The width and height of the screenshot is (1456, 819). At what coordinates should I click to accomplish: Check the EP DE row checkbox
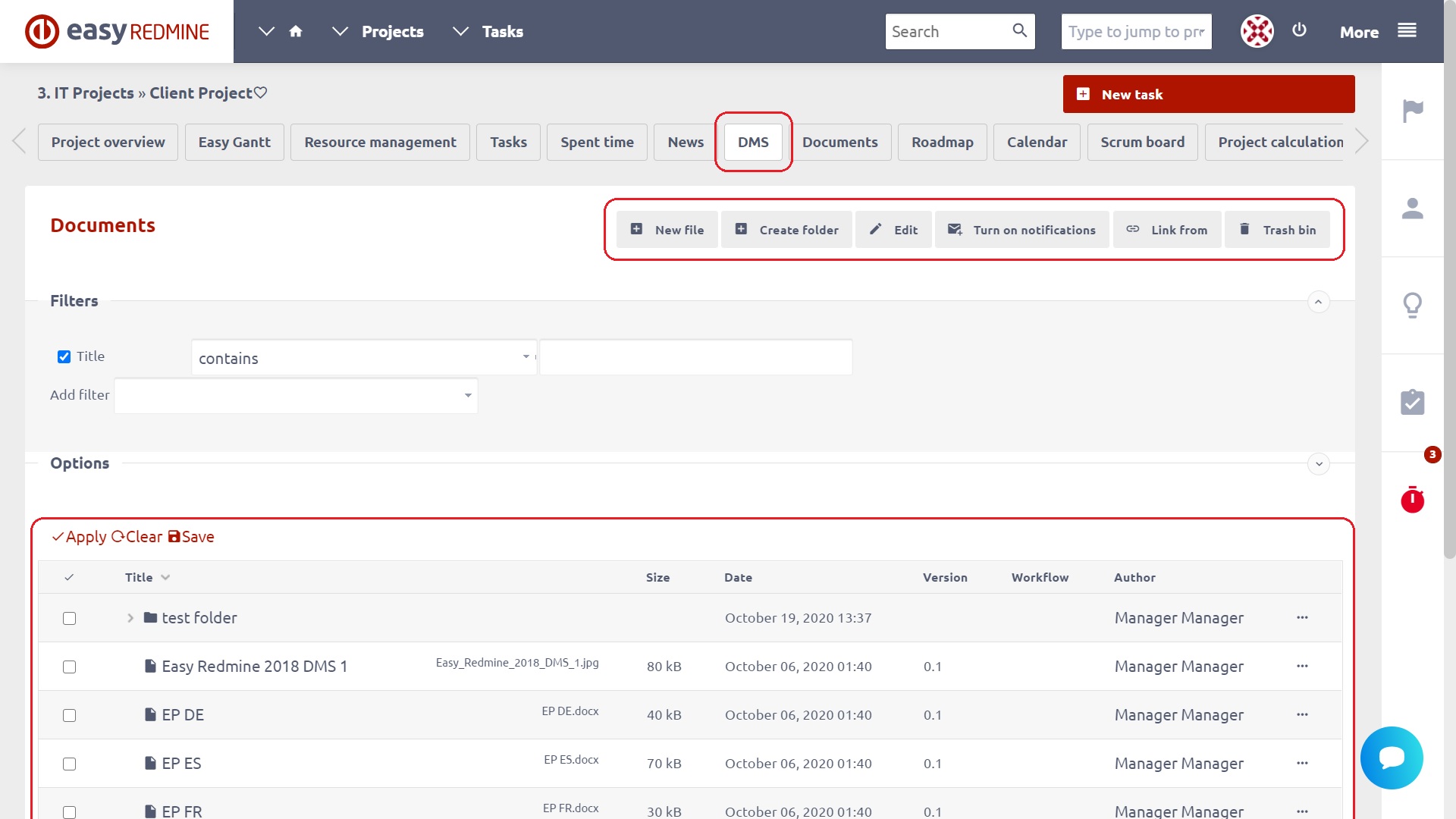69,715
